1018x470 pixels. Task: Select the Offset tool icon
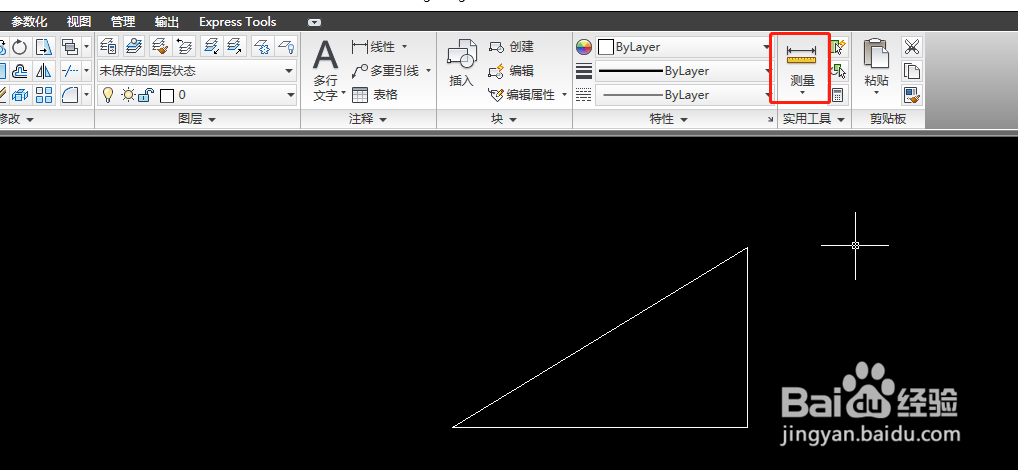20,71
